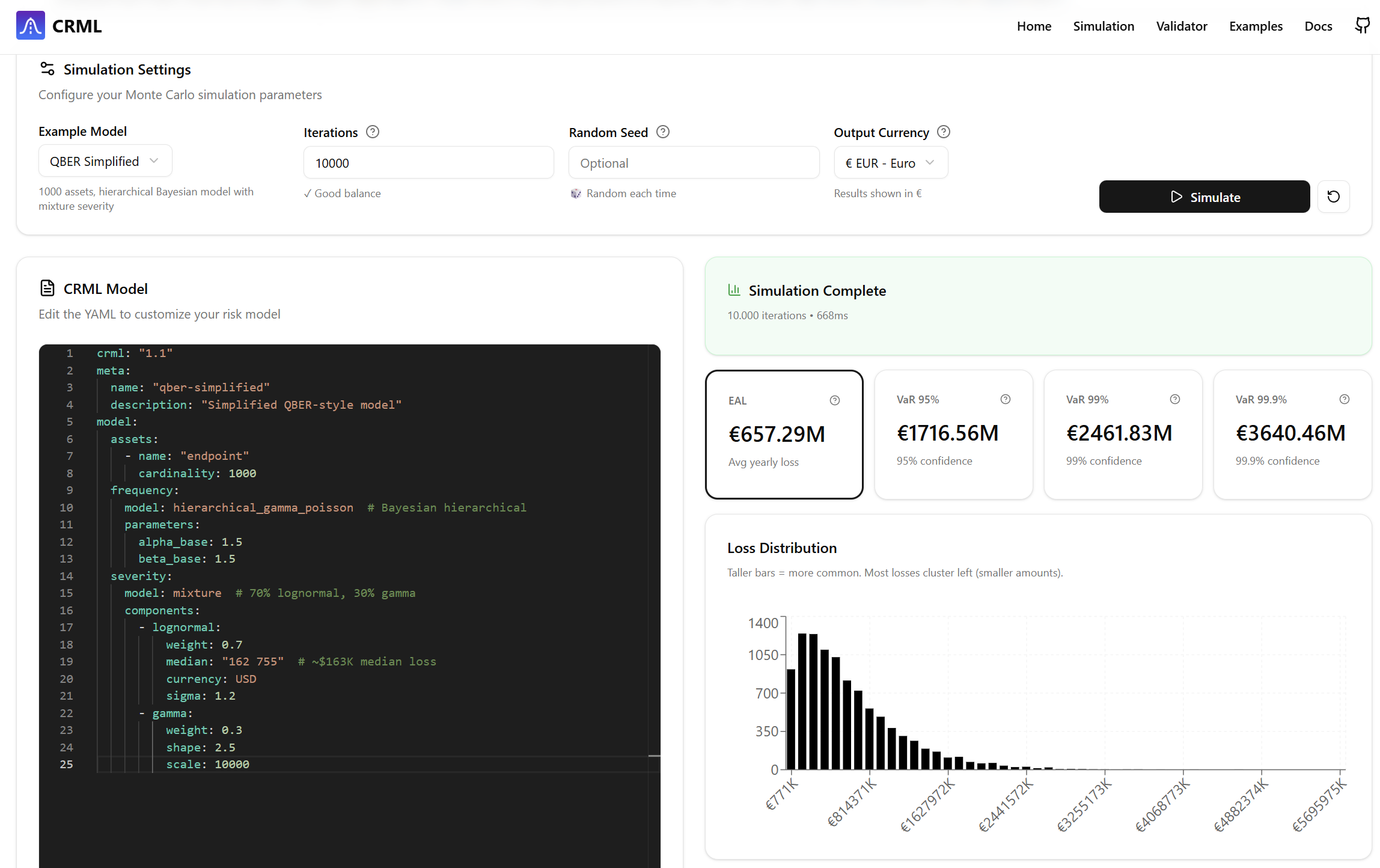Click the Output Currency help icon
Image resolution: width=1380 pixels, height=868 pixels.
pos(944,132)
